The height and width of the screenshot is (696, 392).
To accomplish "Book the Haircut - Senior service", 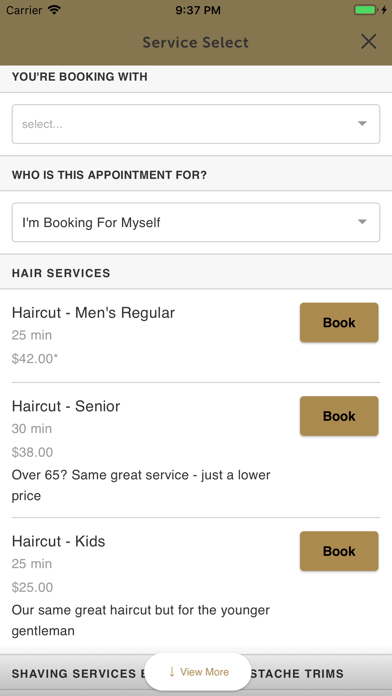I will [x=339, y=416].
